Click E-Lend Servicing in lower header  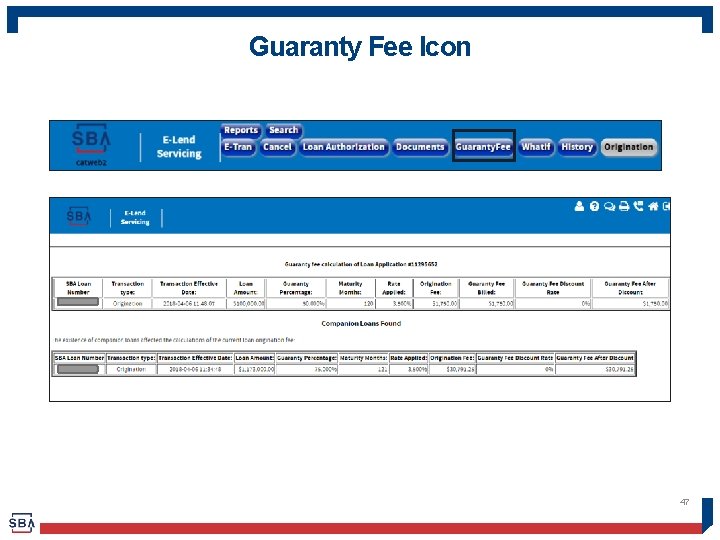click(135, 217)
